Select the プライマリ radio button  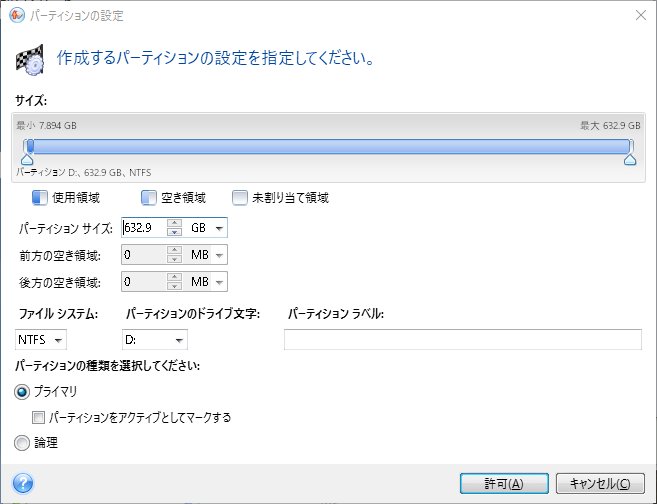[x=22, y=392]
